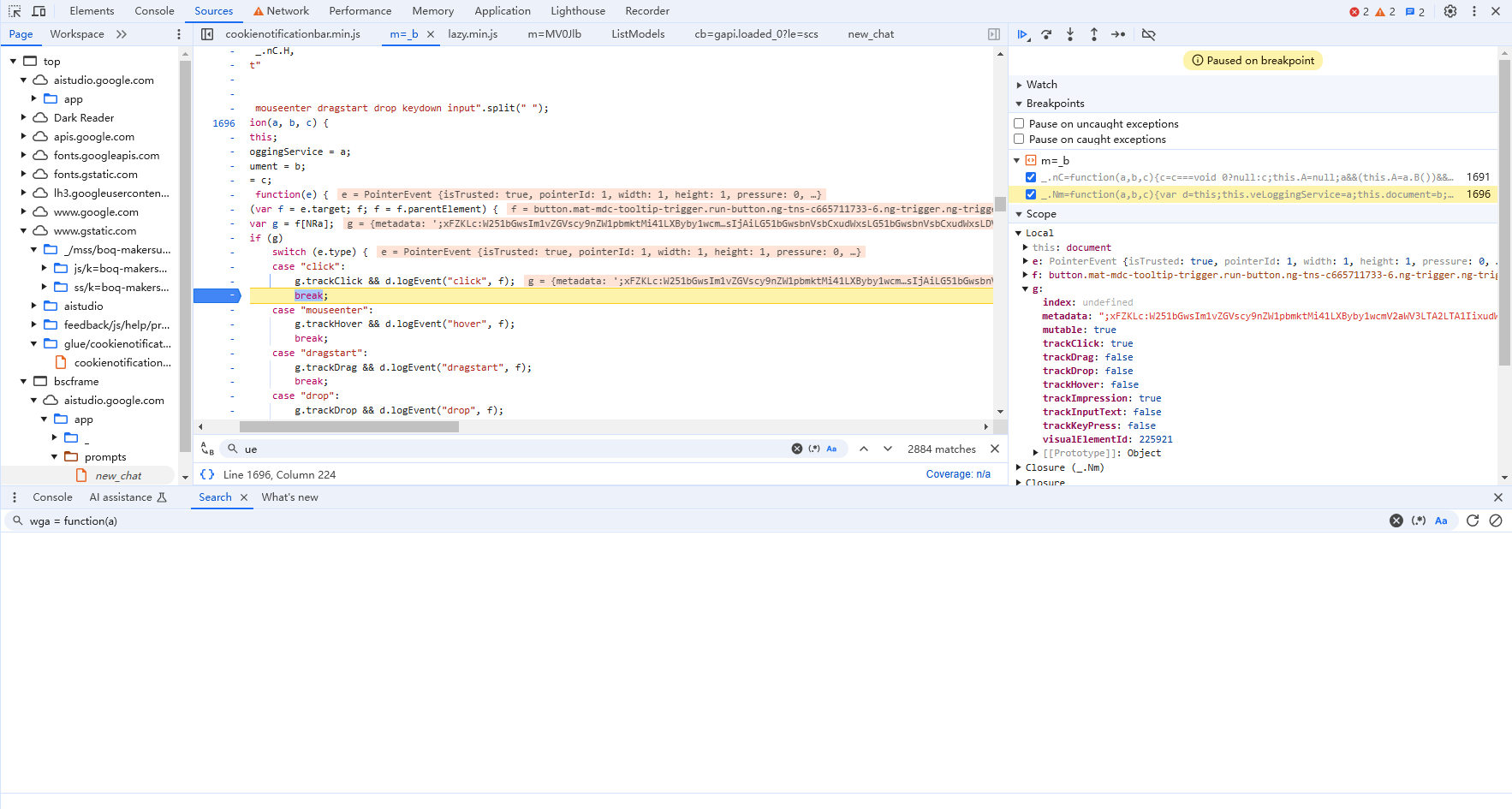Open DevTools settings gear
1512x809 pixels.
pos(1450,11)
